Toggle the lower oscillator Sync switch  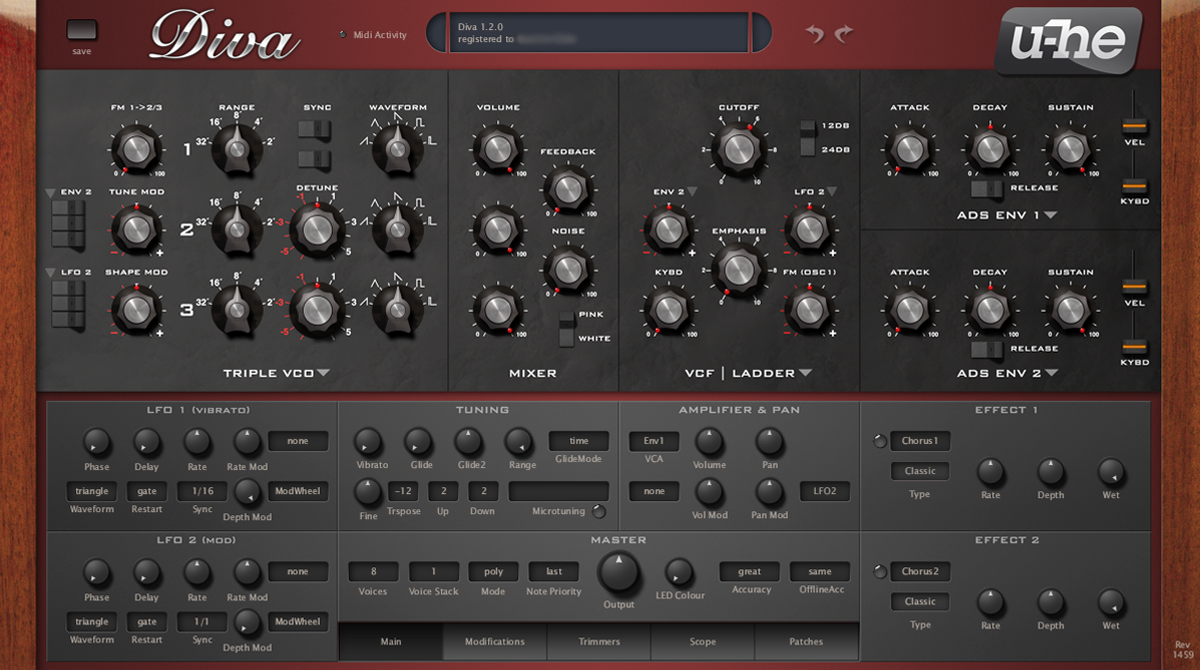pyautogui.click(x=316, y=159)
